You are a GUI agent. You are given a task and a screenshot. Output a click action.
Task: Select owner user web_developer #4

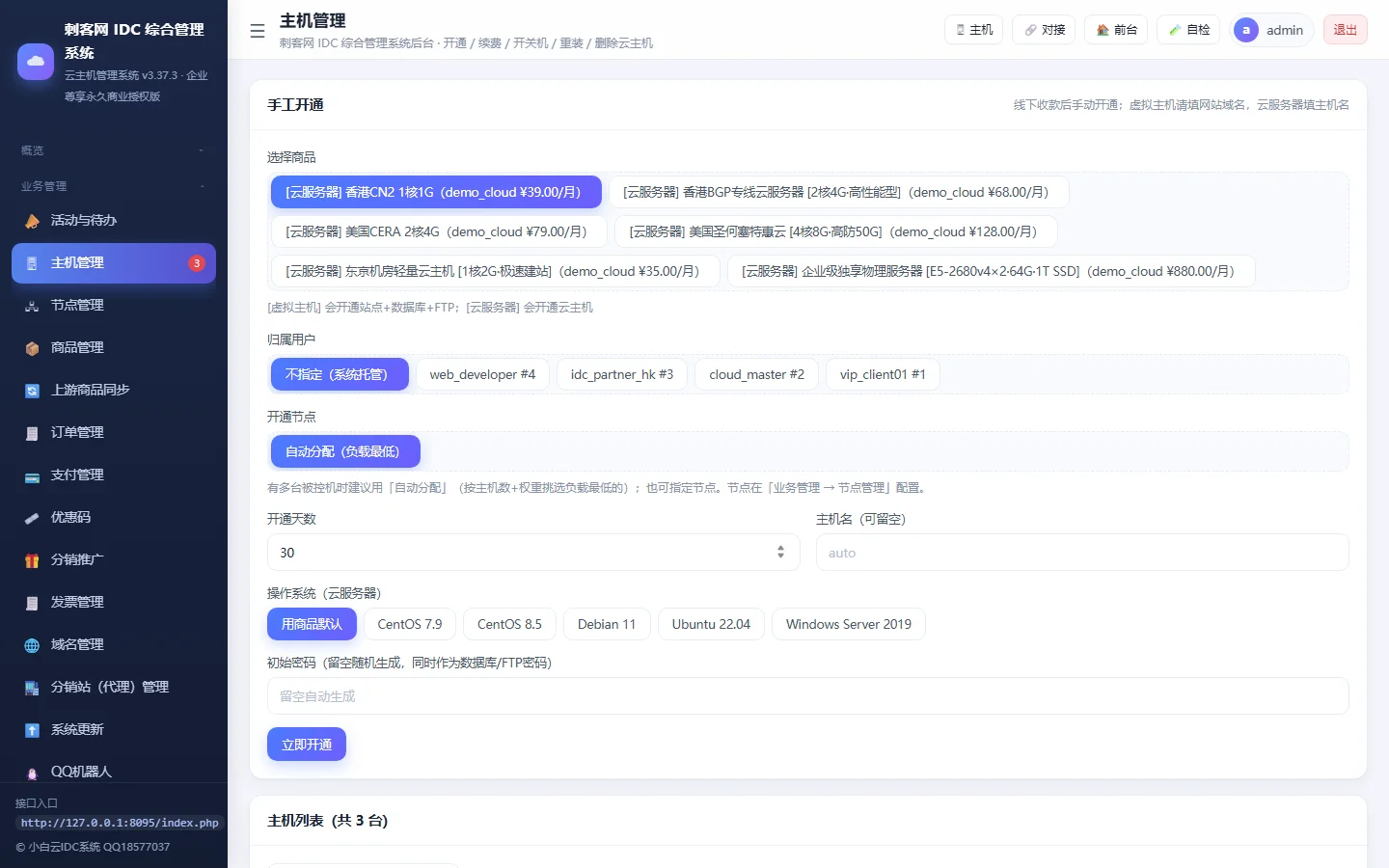[x=482, y=374]
